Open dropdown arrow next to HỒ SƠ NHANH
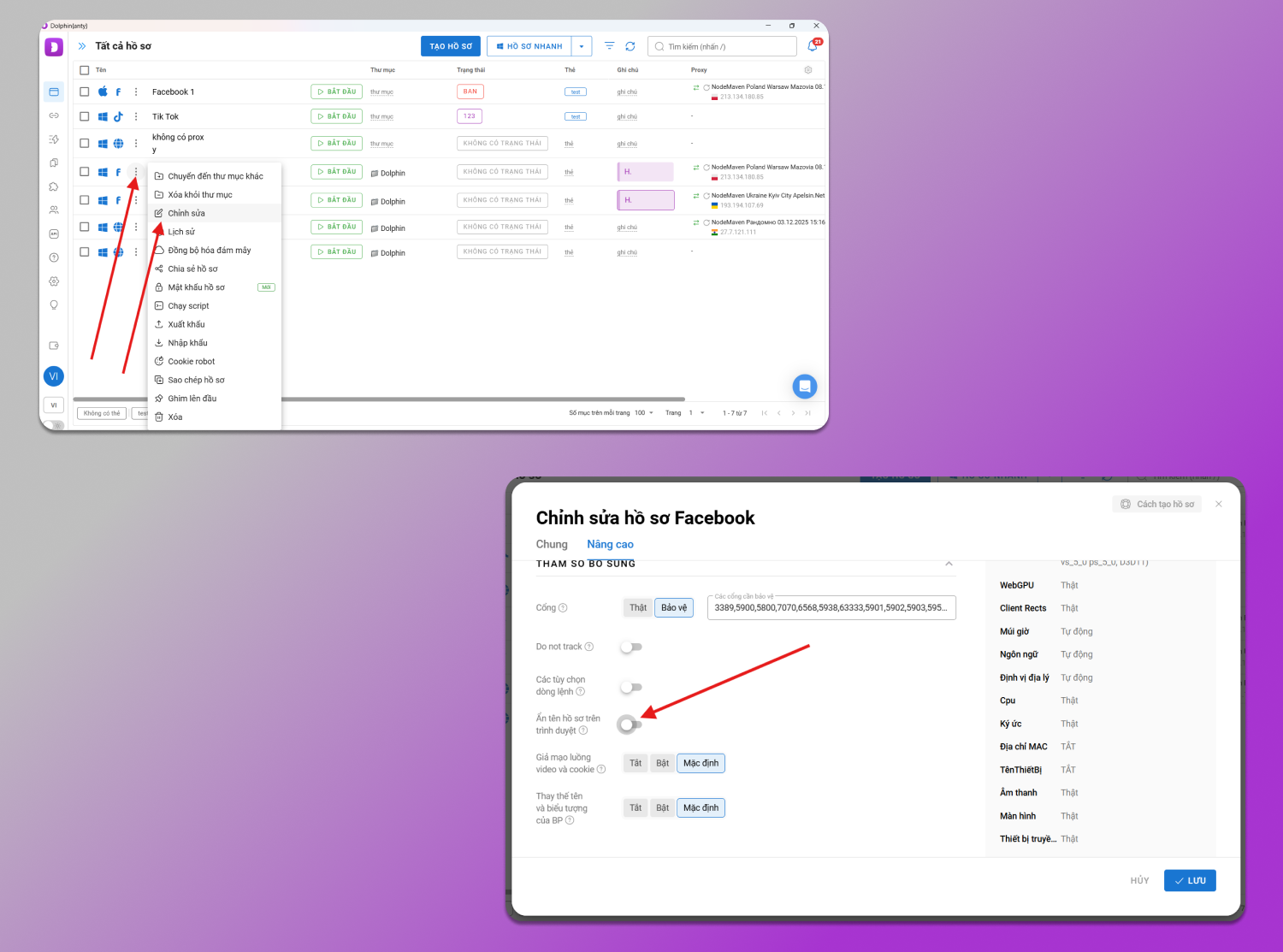The image size is (1283, 952). click(x=582, y=46)
